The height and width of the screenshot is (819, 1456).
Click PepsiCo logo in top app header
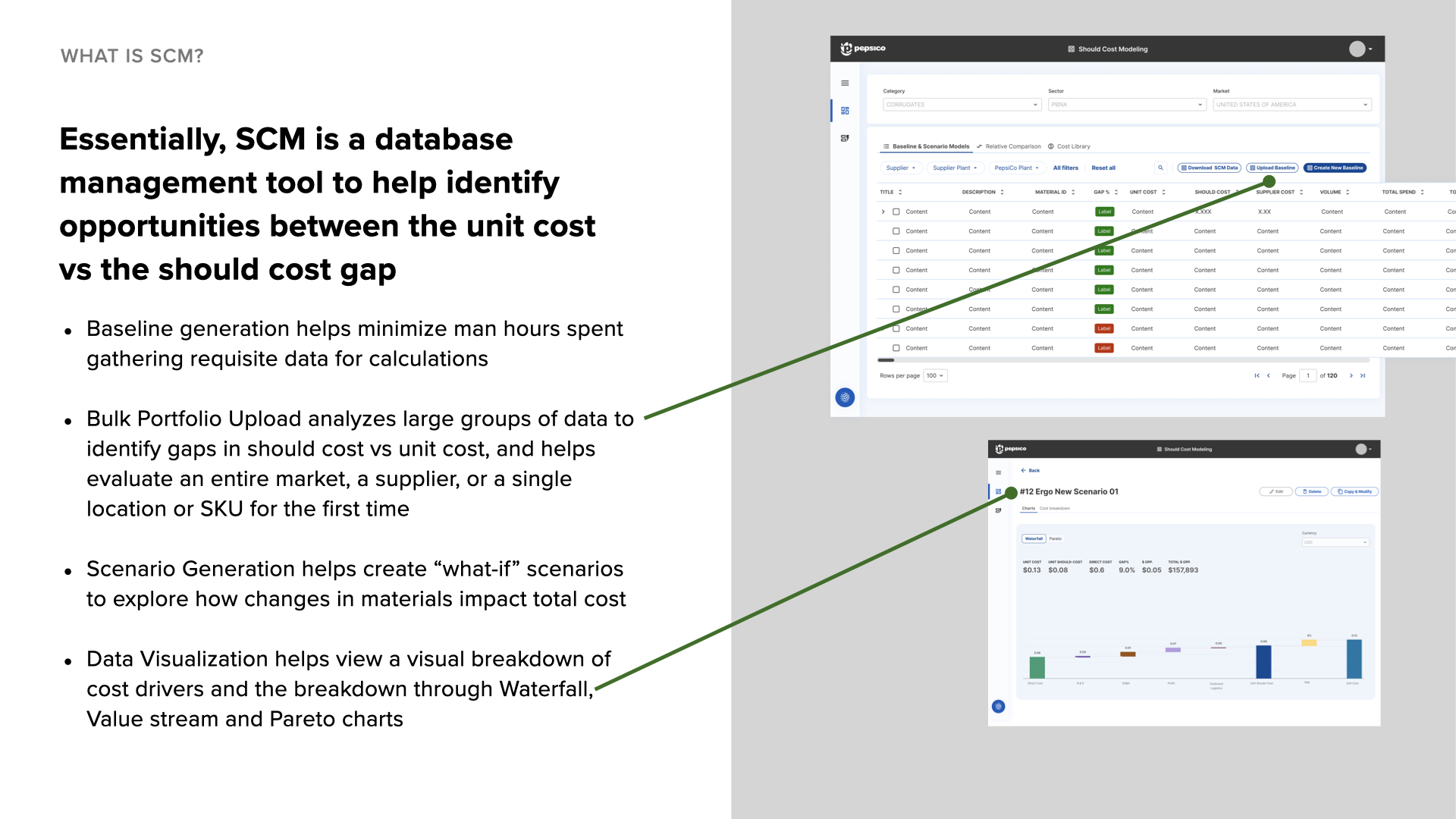[x=863, y=49]
